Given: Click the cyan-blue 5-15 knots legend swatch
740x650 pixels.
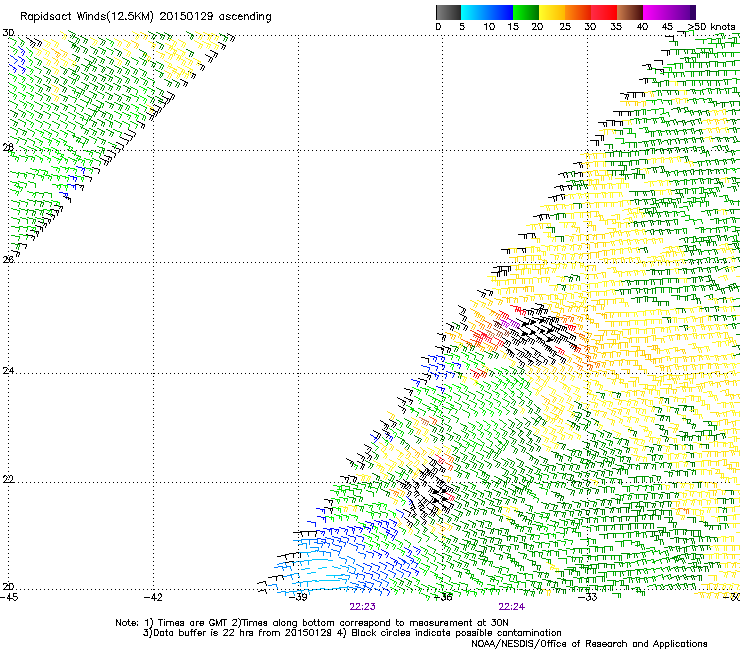Looking at the screenshot, I should 487,12.
